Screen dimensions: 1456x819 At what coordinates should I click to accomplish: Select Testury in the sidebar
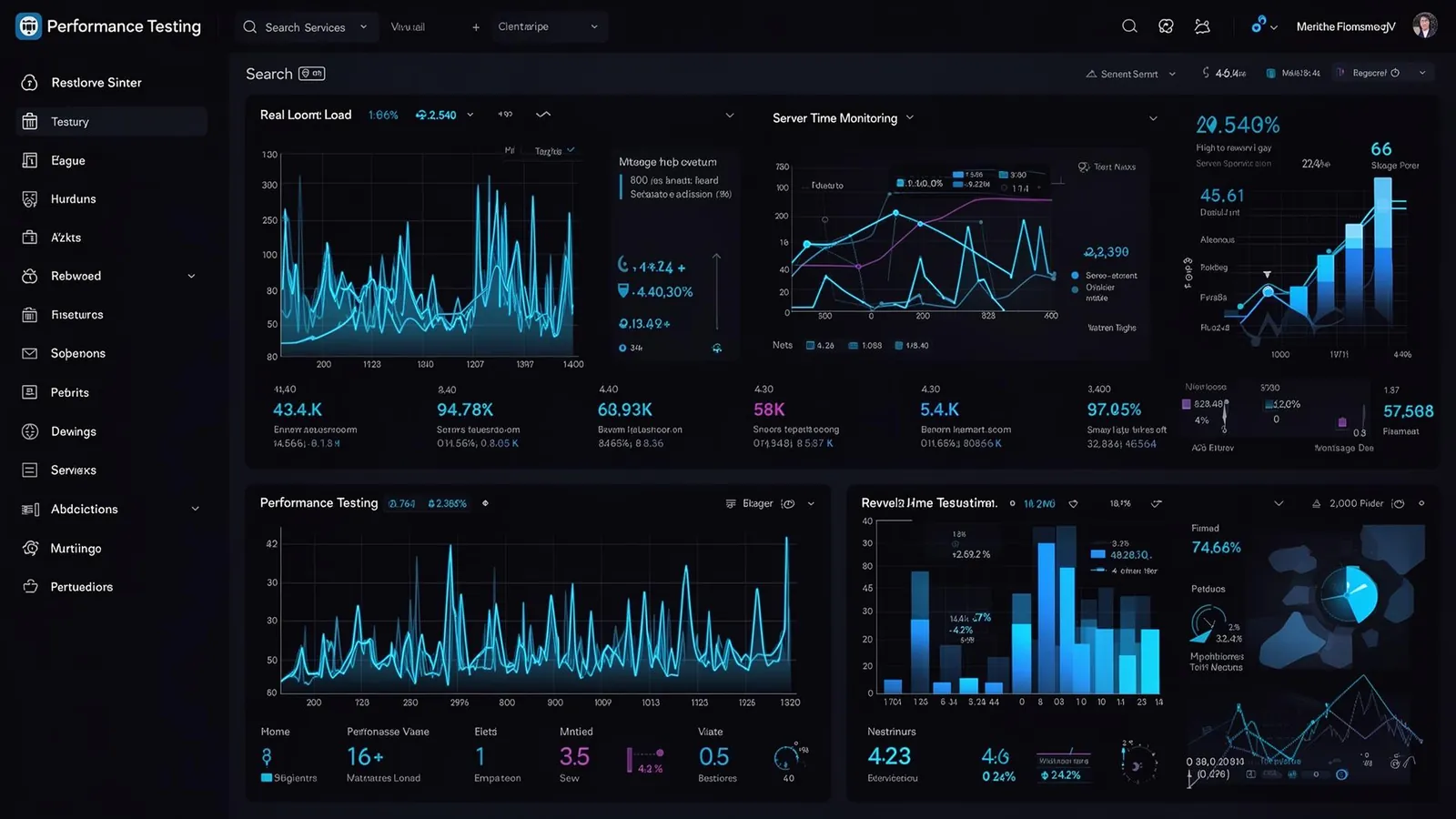[112, 122]
